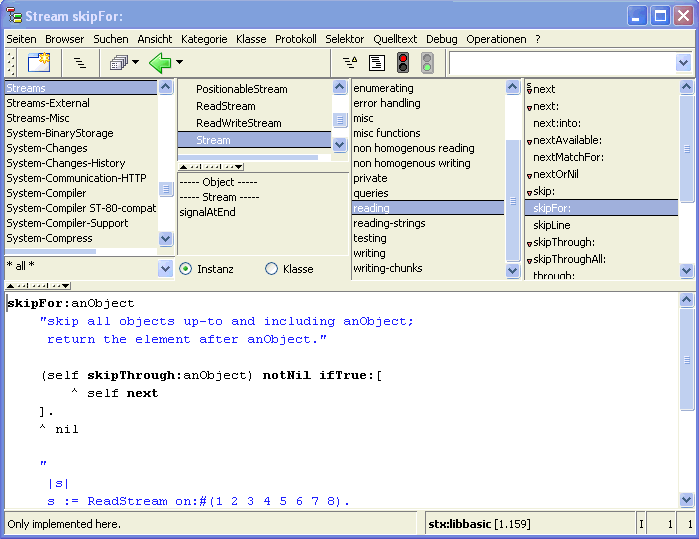This screenshot has width=699, height=539.
Task: Open the back arrow history dropdown
Action: (x=179, y=62)
